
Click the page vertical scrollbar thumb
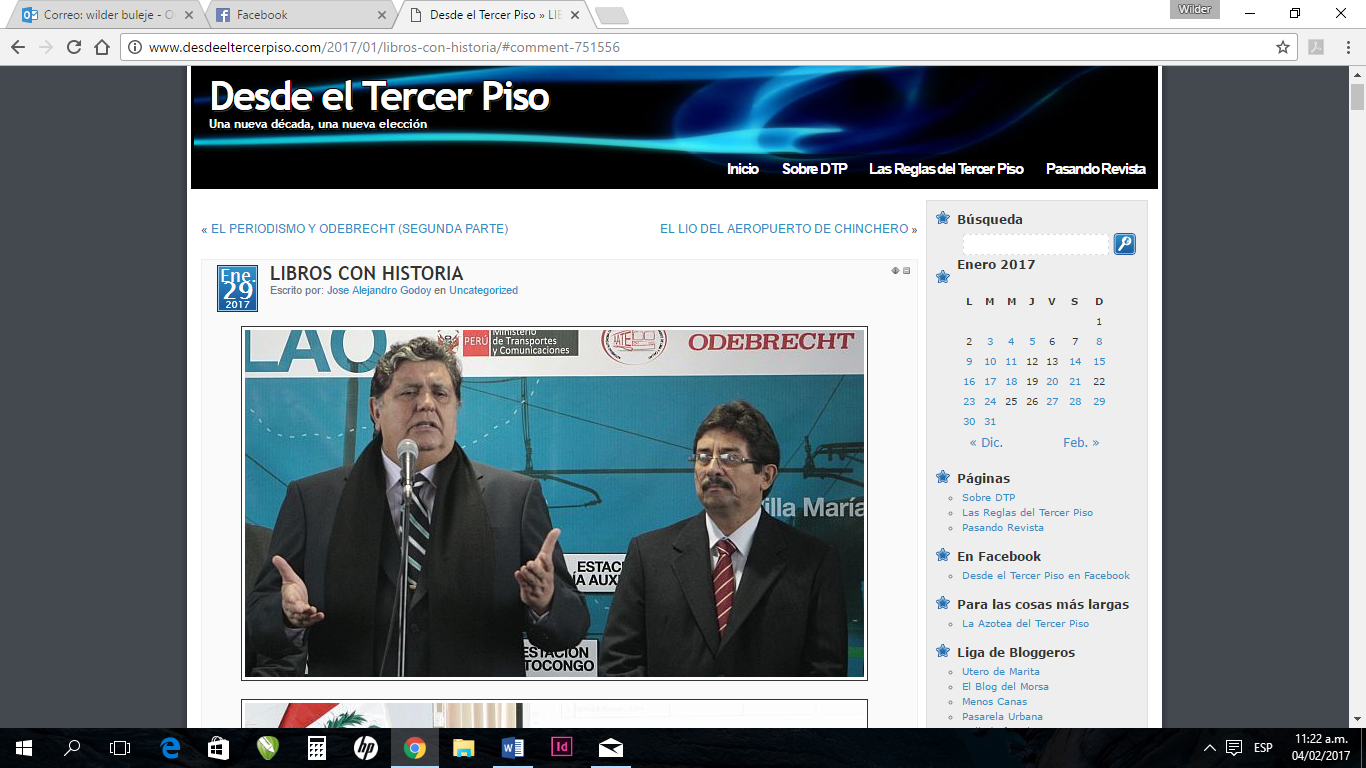(1357, 97)
